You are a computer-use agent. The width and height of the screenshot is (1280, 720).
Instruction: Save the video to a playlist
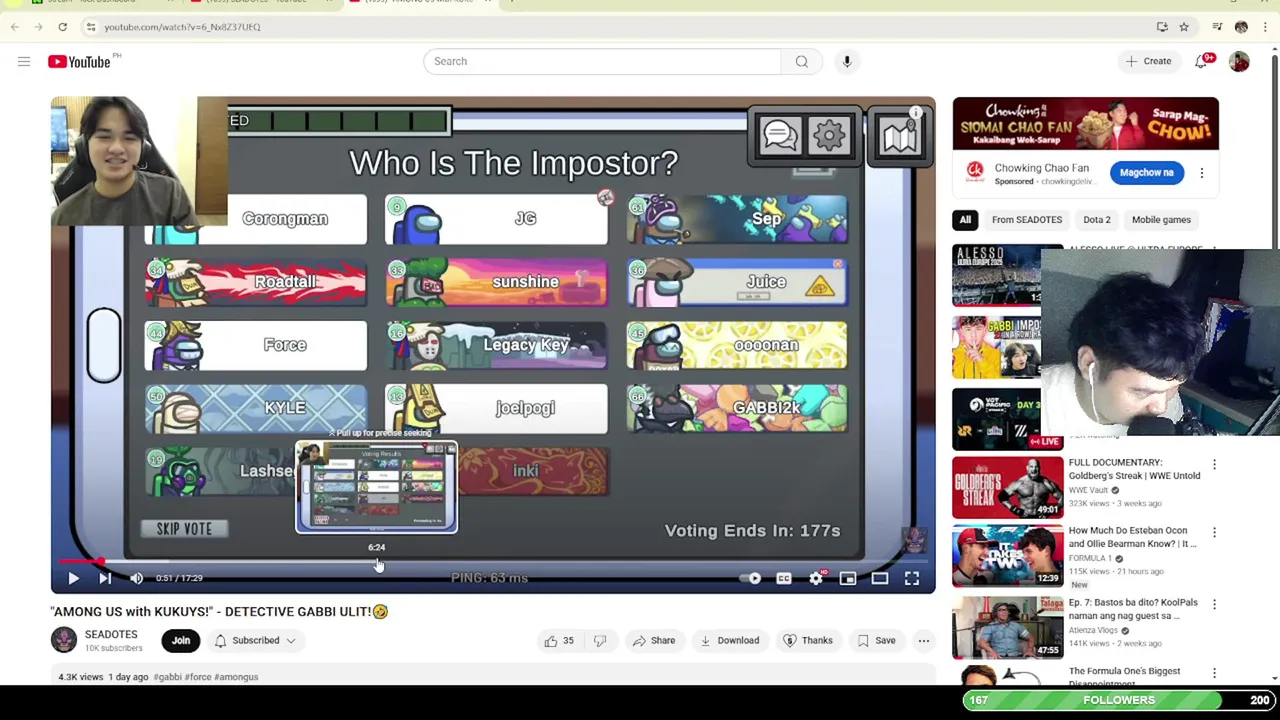876,641
